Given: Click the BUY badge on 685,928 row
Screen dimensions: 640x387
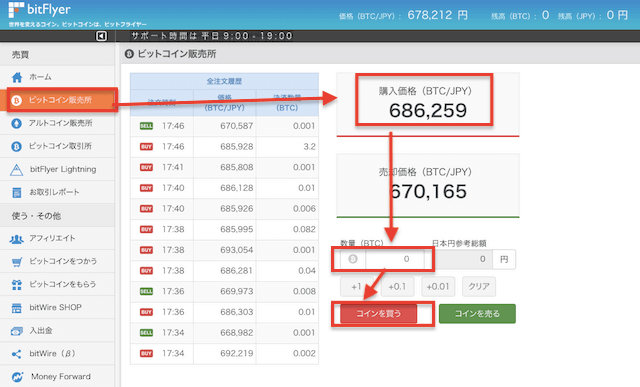Looking at the screenshot, I should [146, 147].
